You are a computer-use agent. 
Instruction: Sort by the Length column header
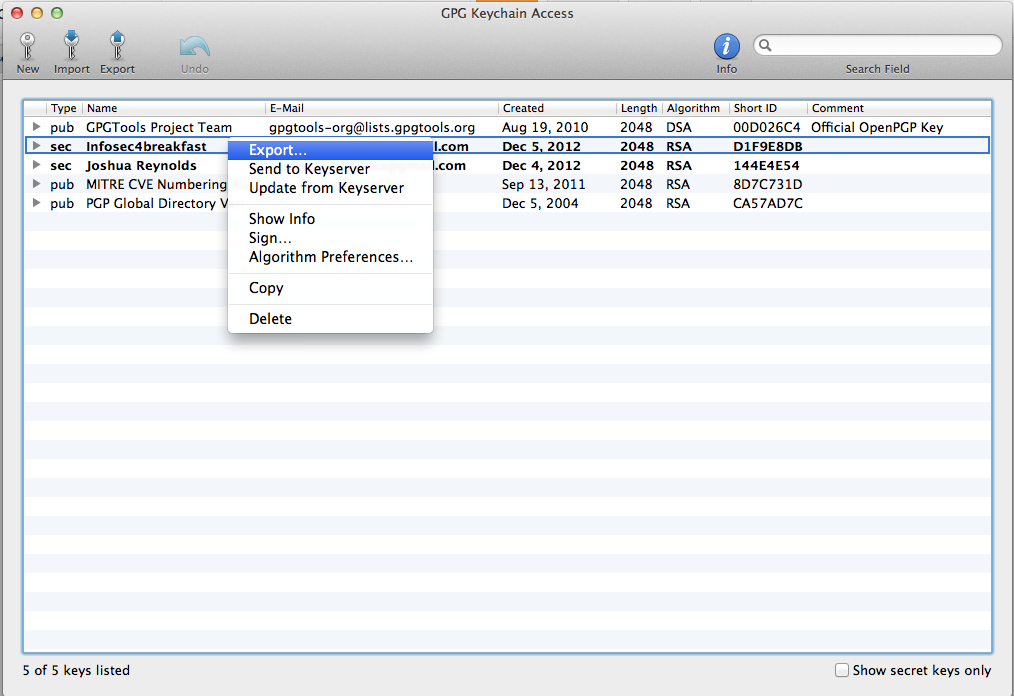(x=639, y=108)
